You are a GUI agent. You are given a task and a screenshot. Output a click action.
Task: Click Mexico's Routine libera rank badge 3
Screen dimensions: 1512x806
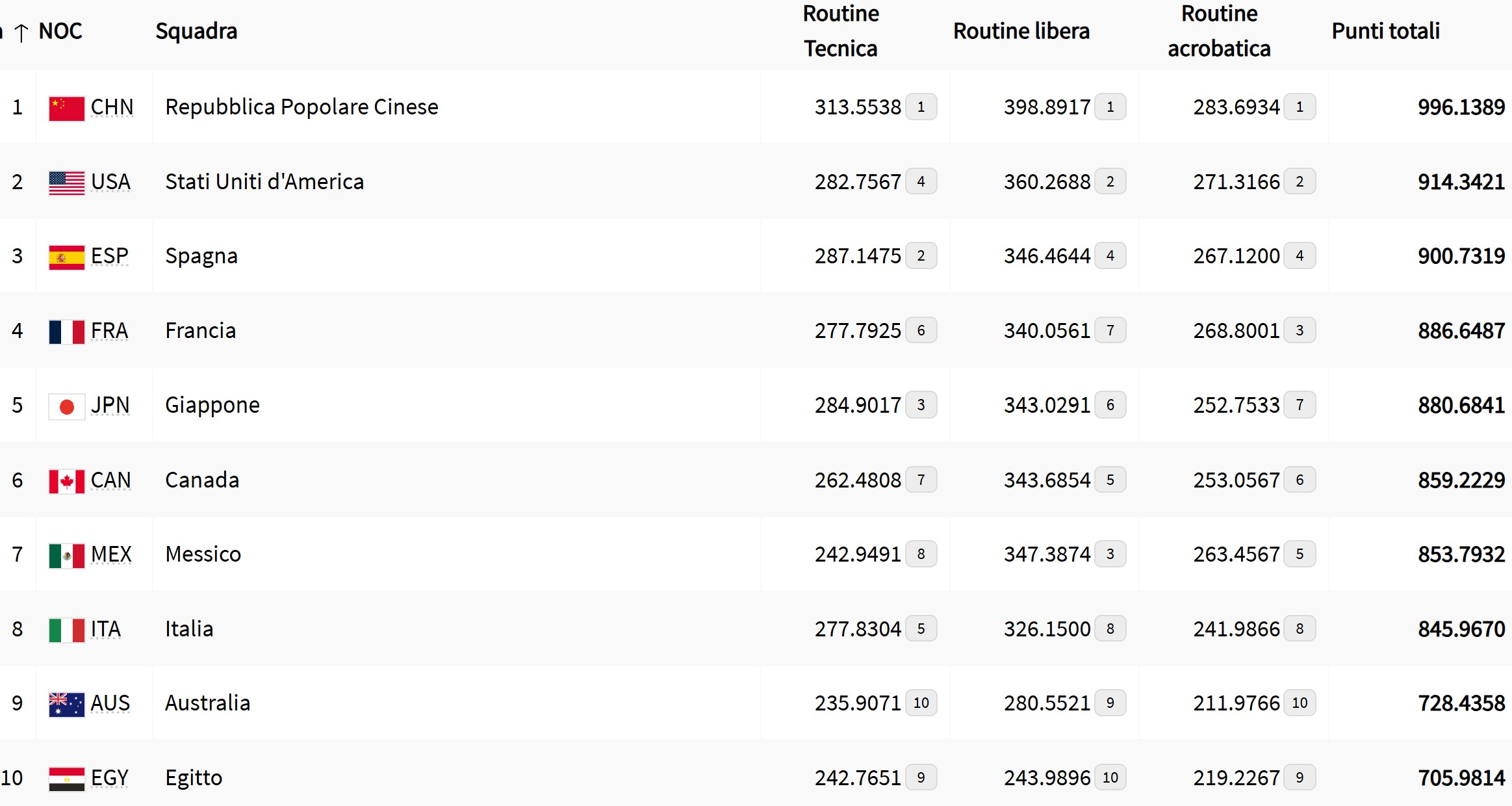[1110, 554]
